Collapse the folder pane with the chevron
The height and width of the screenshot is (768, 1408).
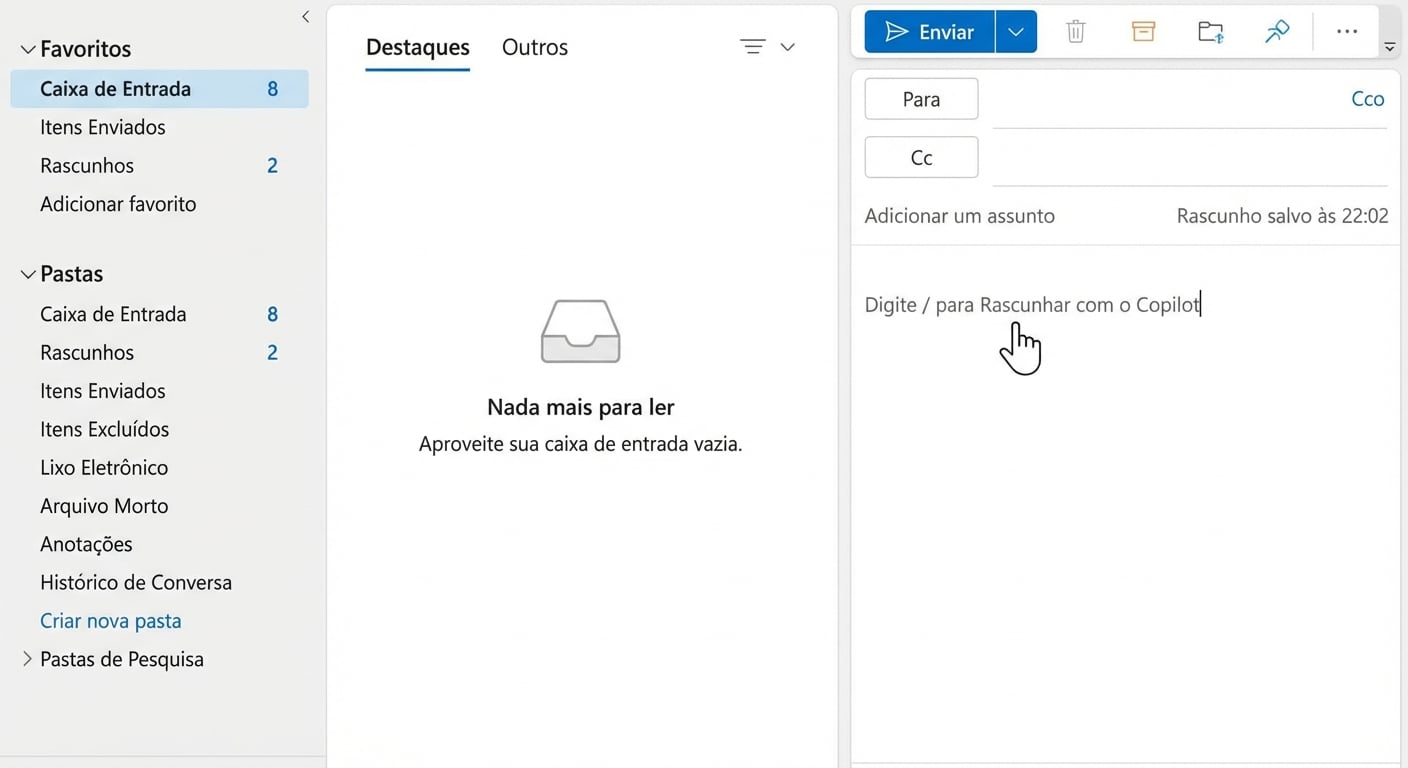pos(305,17)
